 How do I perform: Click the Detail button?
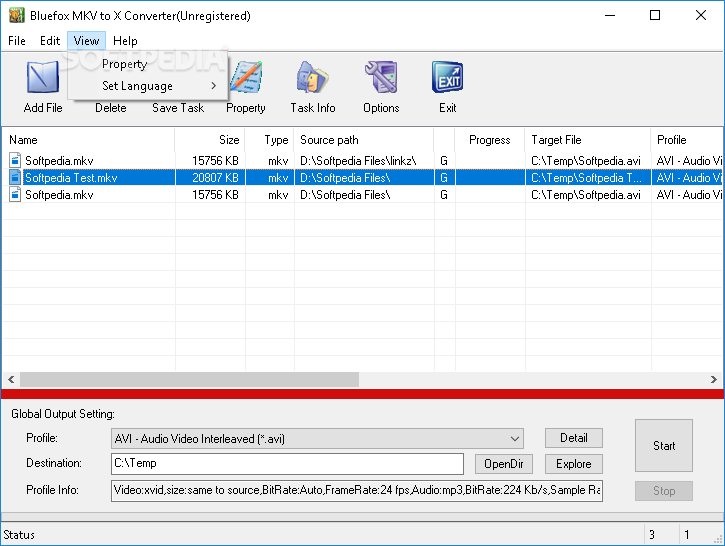(x=574, y=438)
